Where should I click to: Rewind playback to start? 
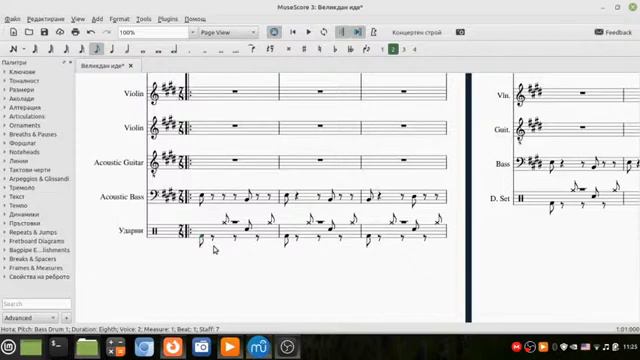click(x=293, y=32)
